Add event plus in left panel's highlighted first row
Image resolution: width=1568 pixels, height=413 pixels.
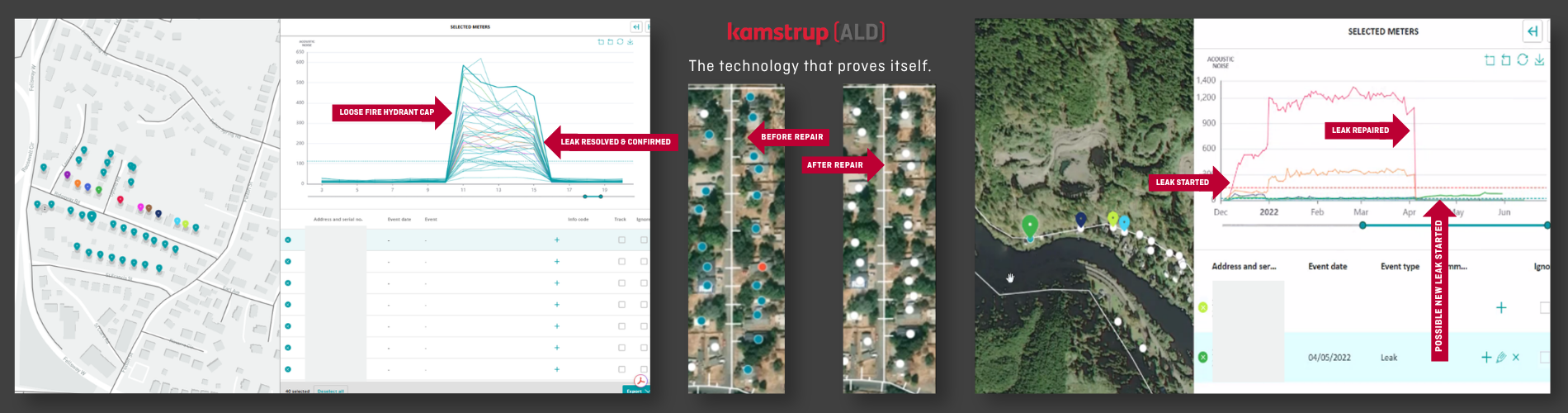pos(557,240)
